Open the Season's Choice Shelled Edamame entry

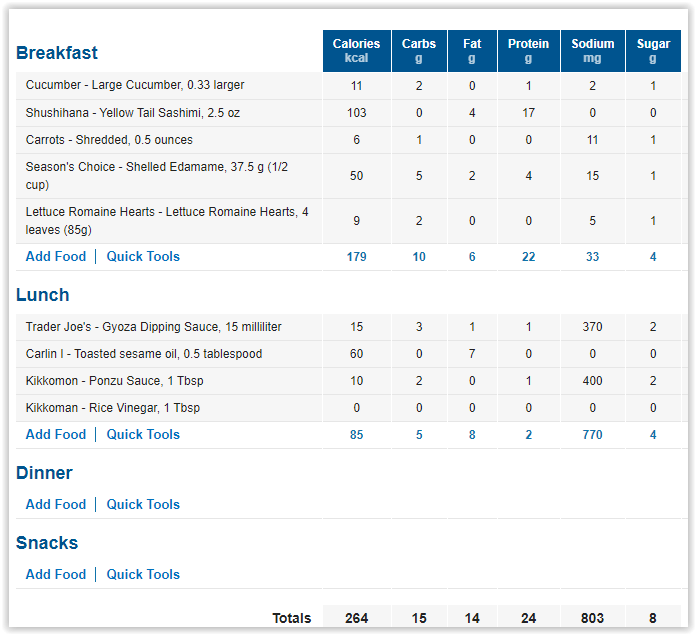(157, 176)
